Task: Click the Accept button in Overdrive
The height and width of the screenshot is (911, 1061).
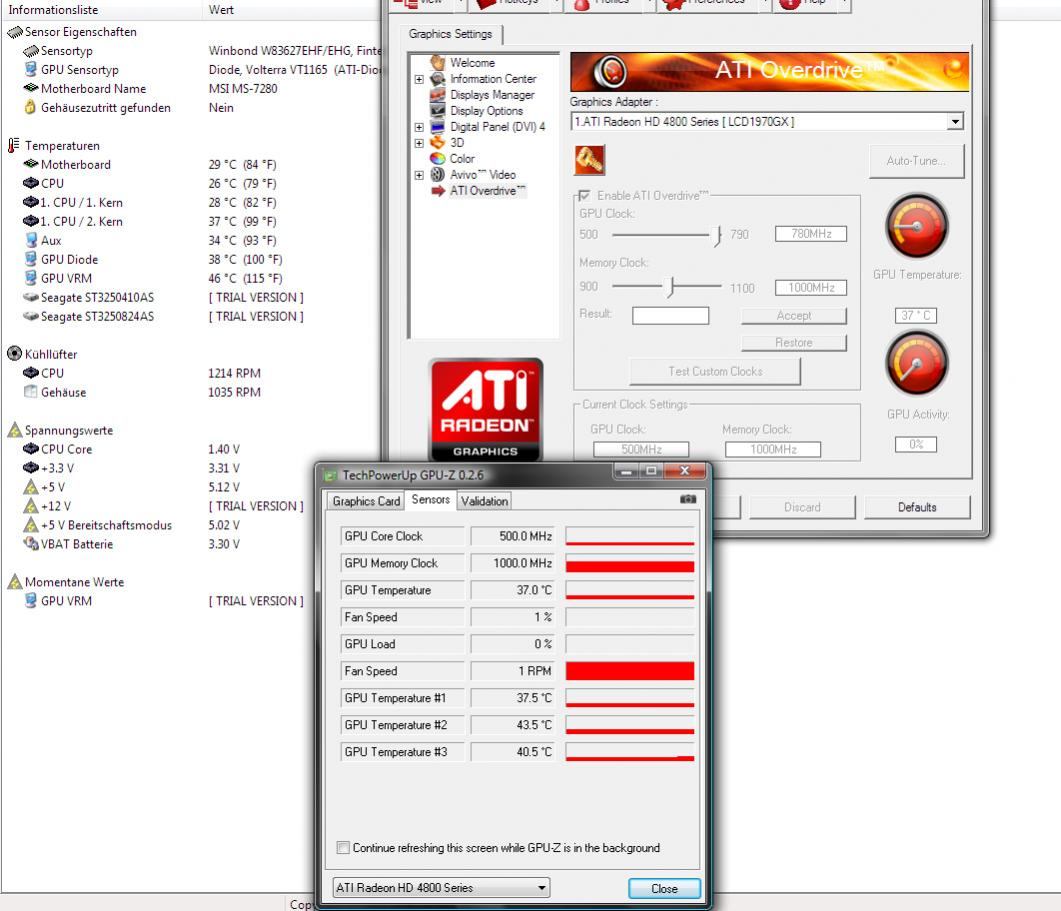Action: click(x=794, y=316)
